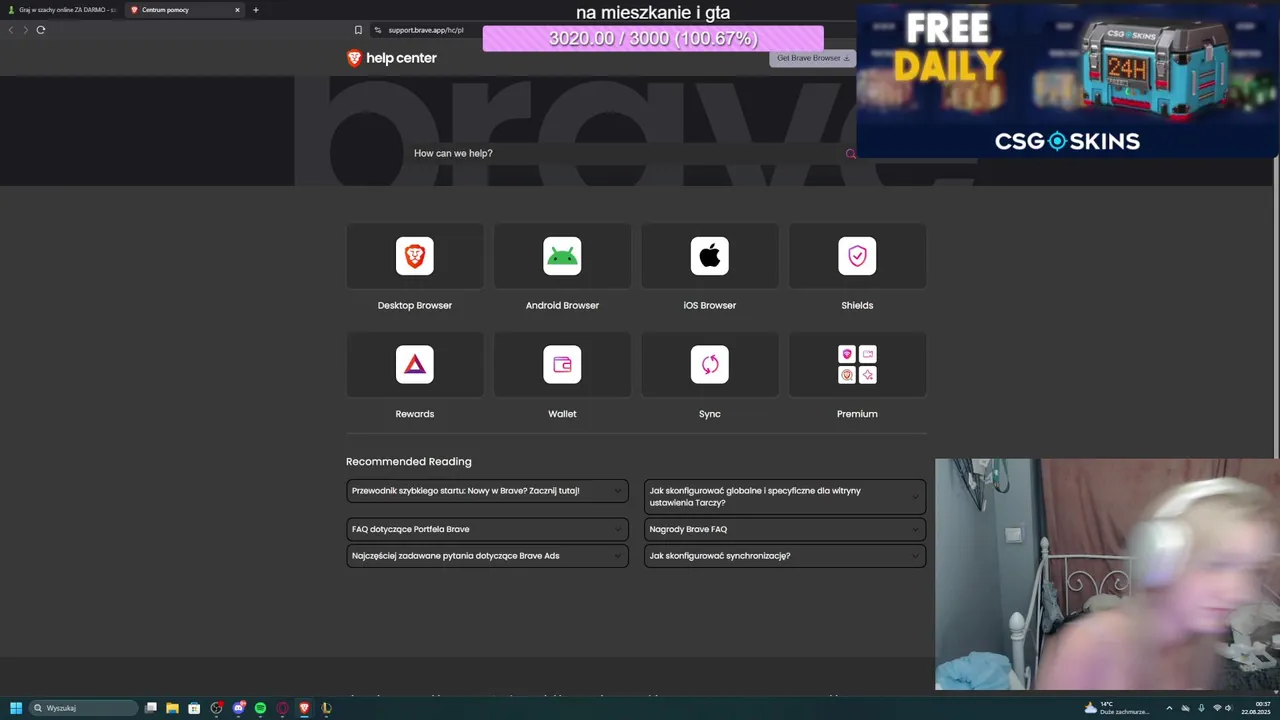The width and height of the screenshot is (1280, 720).
Task: Click the 'Rewards' text label
Action: click(x=415, y=414)
